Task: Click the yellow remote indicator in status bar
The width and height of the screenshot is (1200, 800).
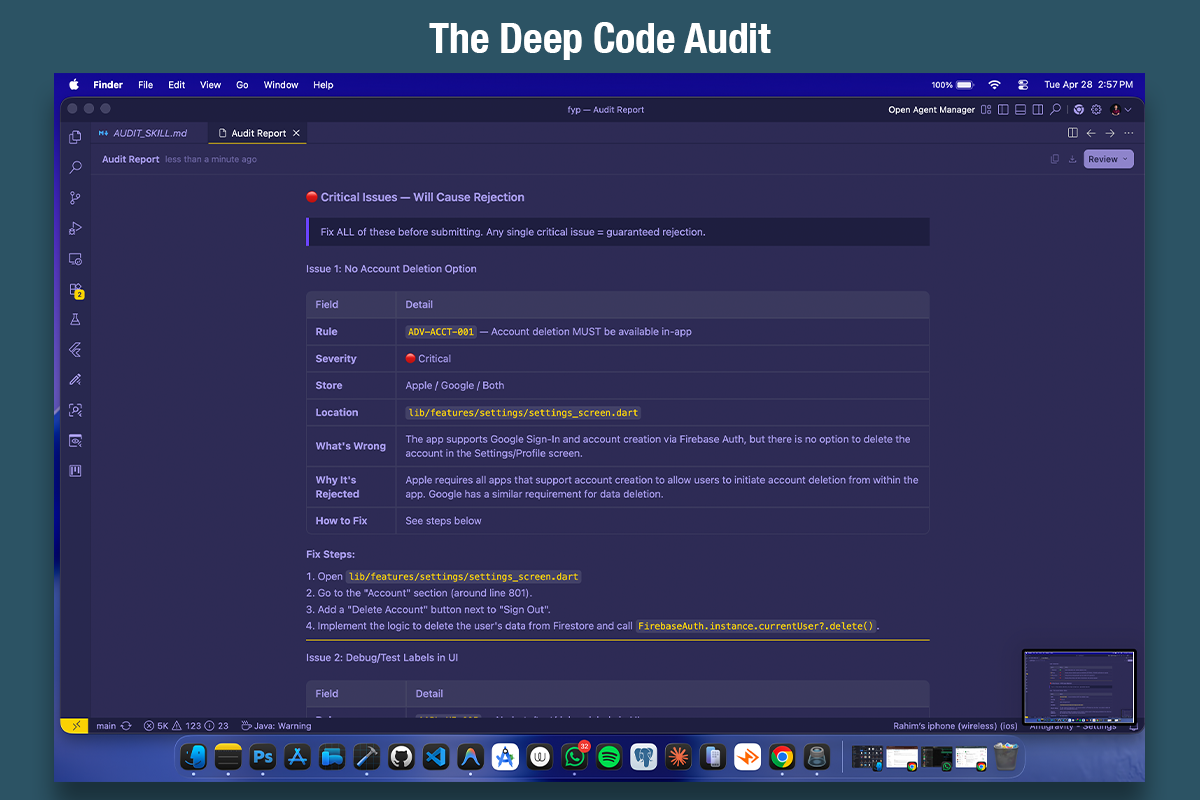Action: (x=75, y=726)
